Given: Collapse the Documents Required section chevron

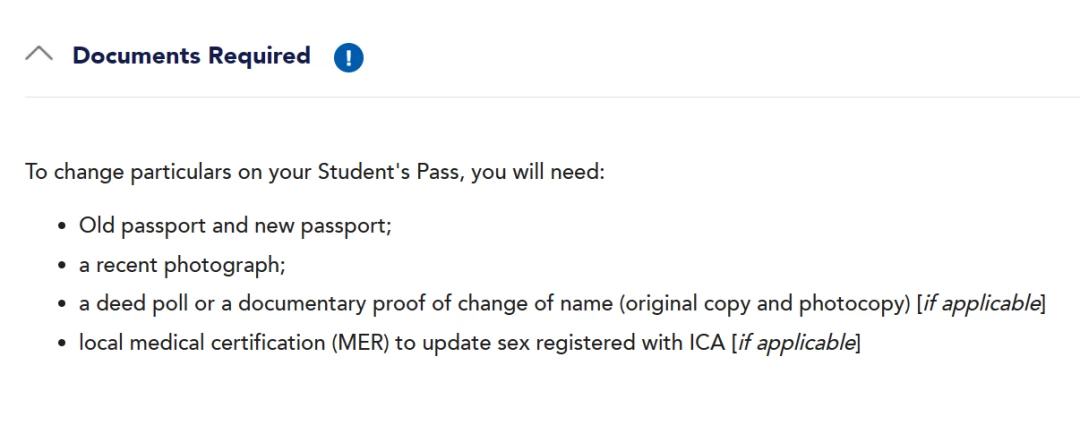Looking at the screenshot, I should pos(39,54).
